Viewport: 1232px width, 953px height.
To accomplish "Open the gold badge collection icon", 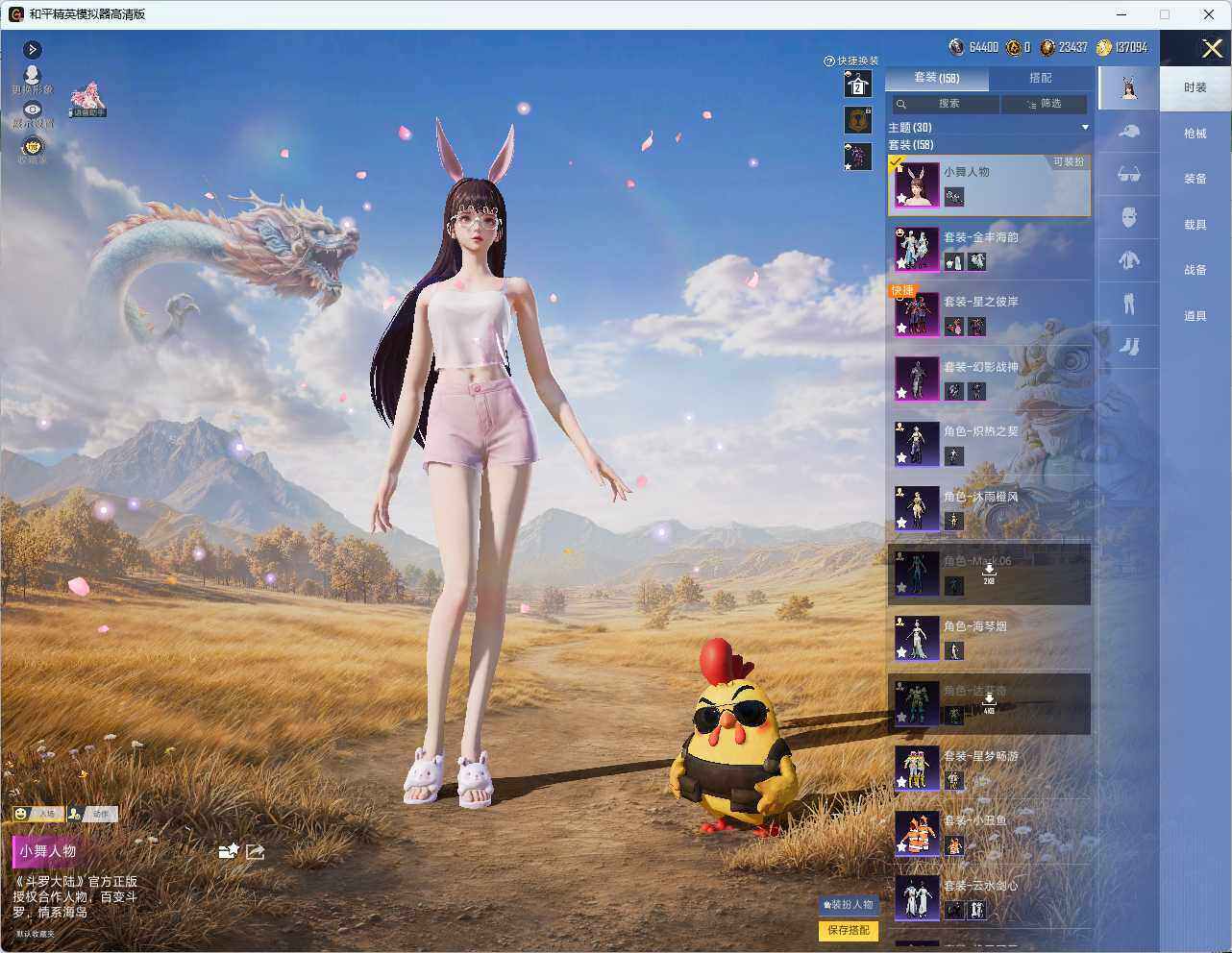I will pos(33,147).
